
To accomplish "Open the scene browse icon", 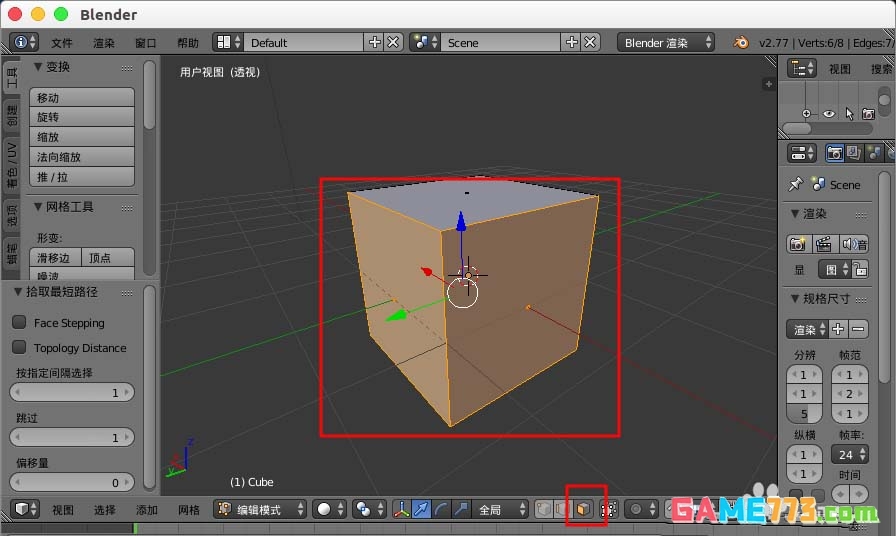I will [425, 42].
